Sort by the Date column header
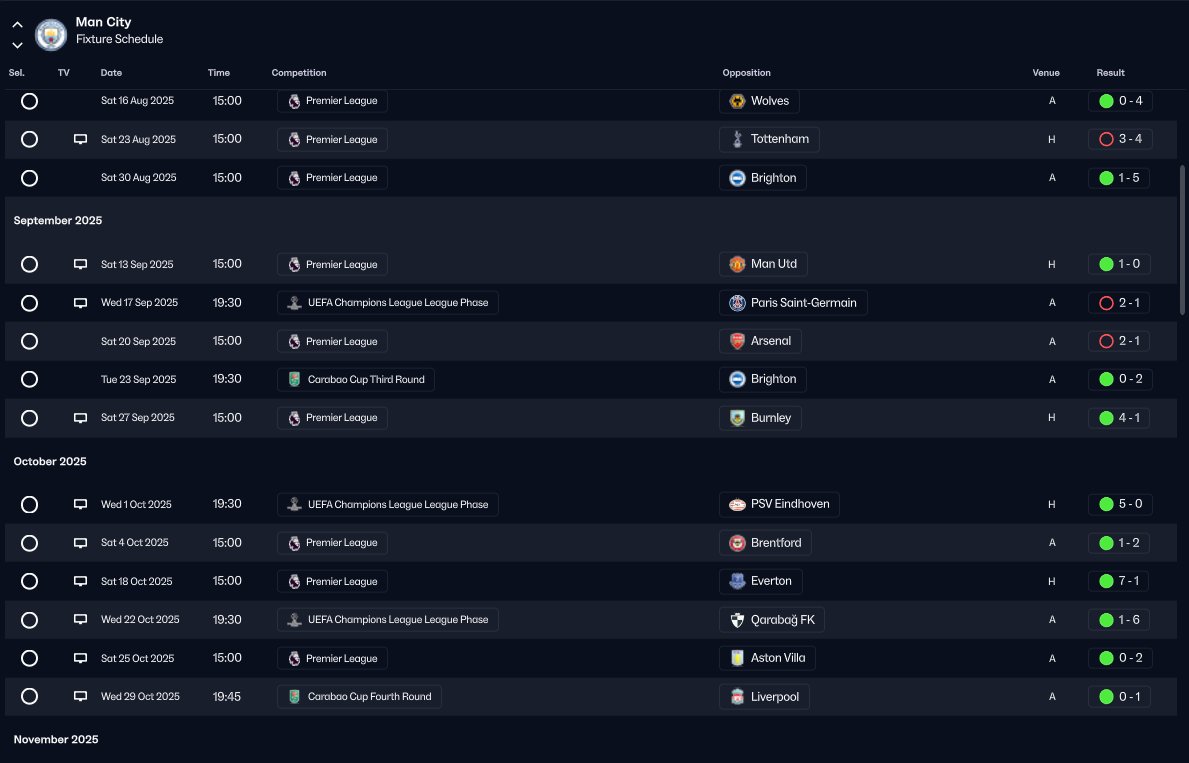This screenshot has width=1189, height=763. click(x=111, y=73)
